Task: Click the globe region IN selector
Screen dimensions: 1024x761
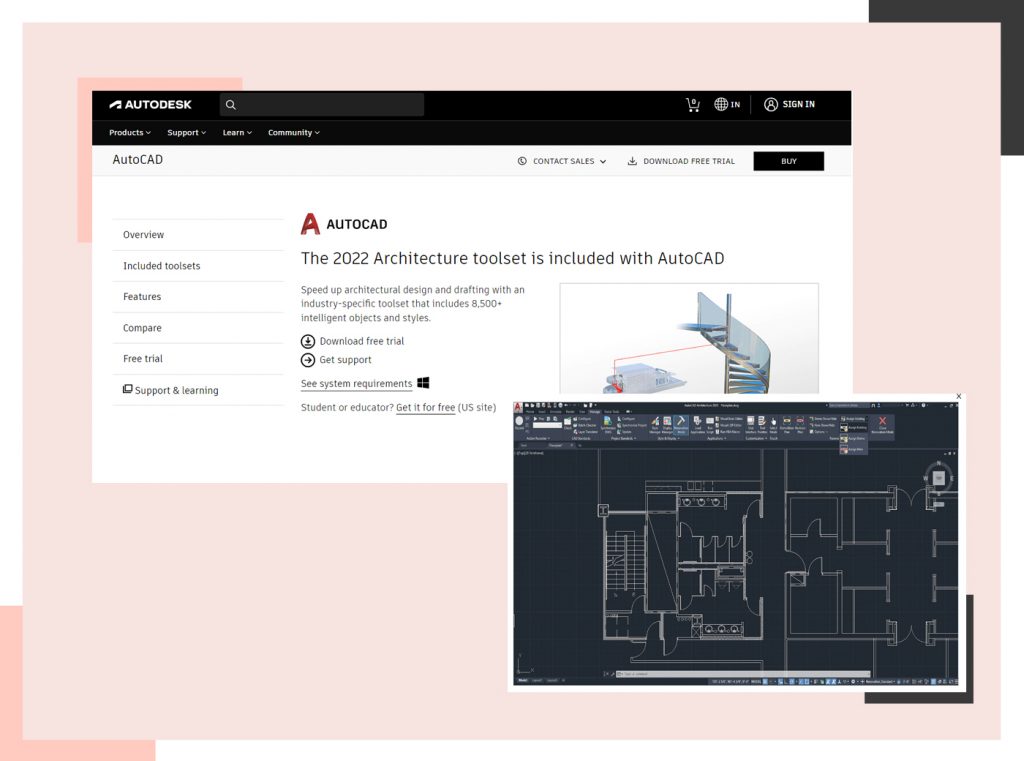Action: (727, 105)
